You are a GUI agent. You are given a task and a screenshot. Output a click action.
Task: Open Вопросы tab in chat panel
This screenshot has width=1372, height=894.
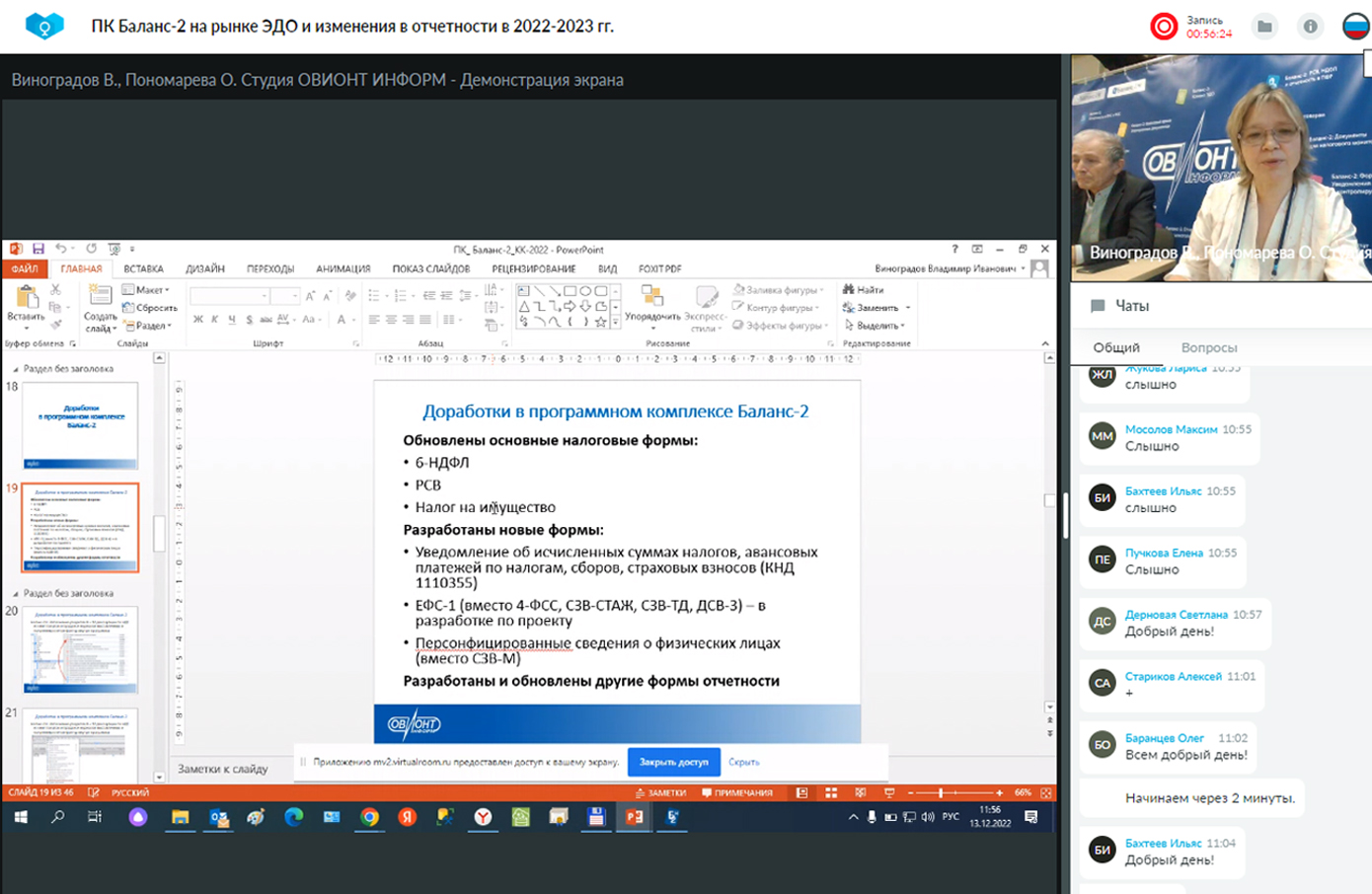pyautogui.click(x=1209, y=347)
